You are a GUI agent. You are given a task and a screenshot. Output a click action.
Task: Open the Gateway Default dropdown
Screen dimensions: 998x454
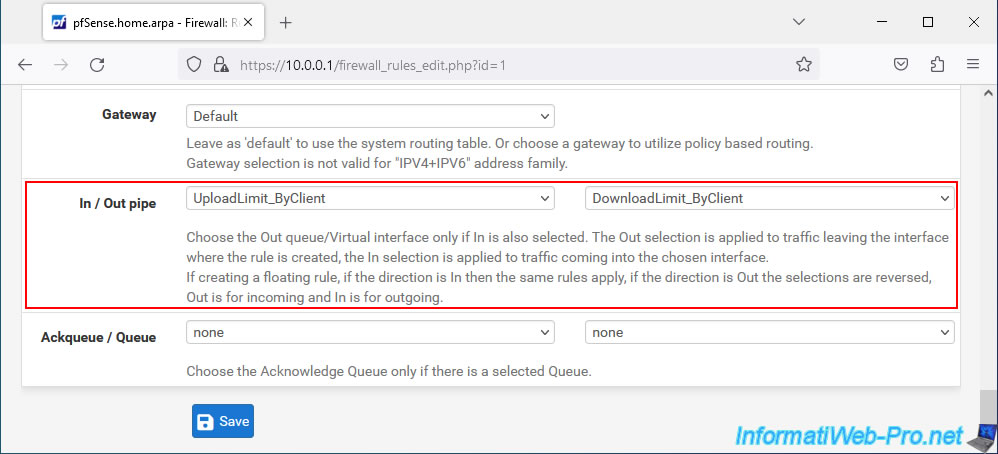[370, 117]
